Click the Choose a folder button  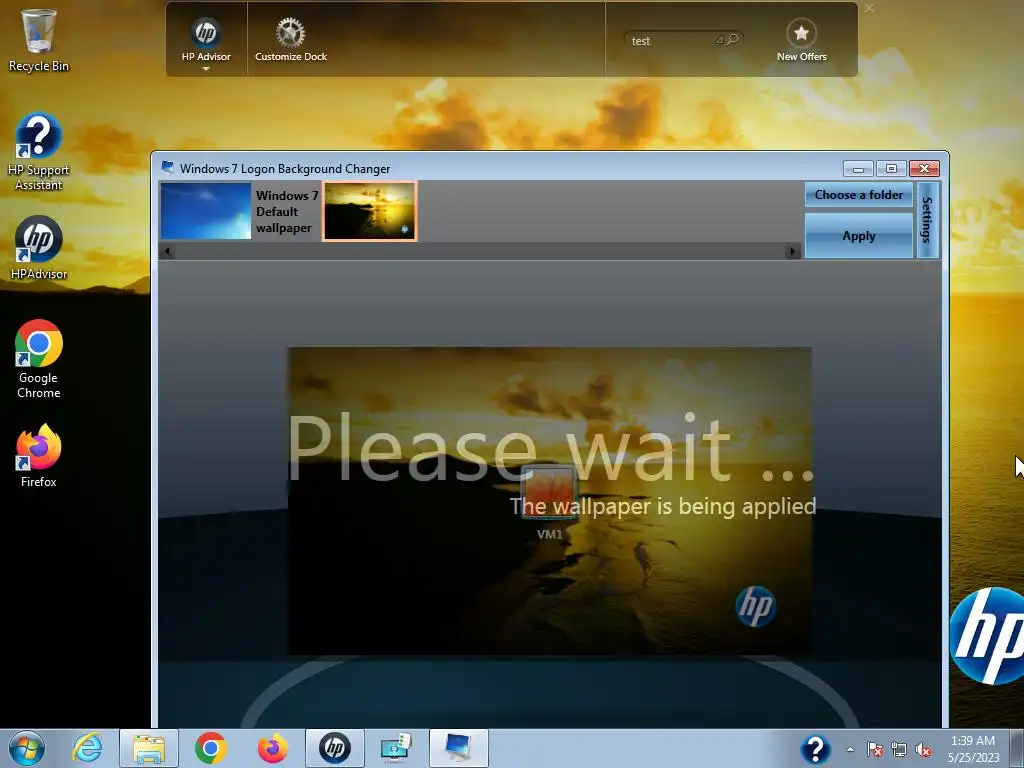858,195
